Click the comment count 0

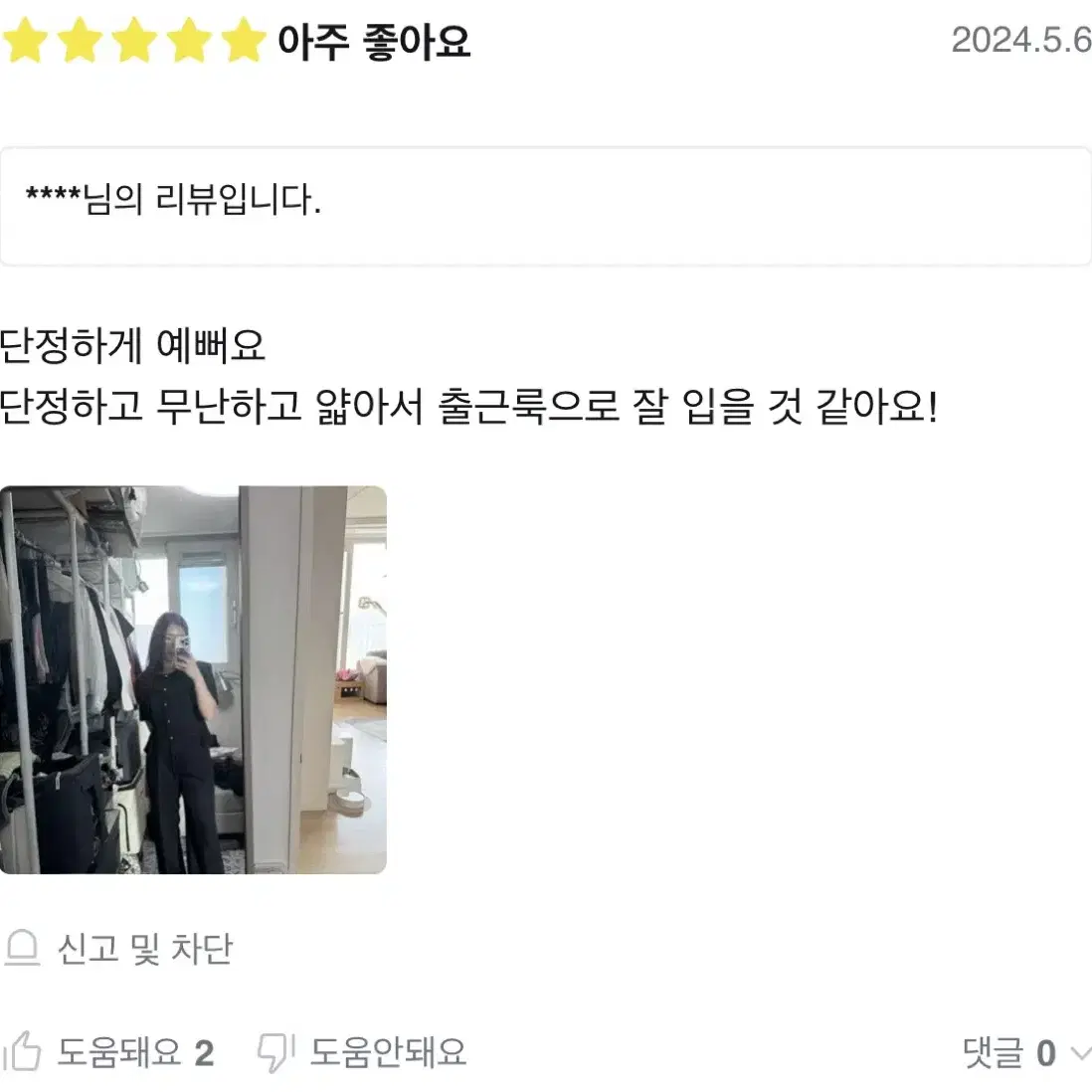[1046, 1053]
